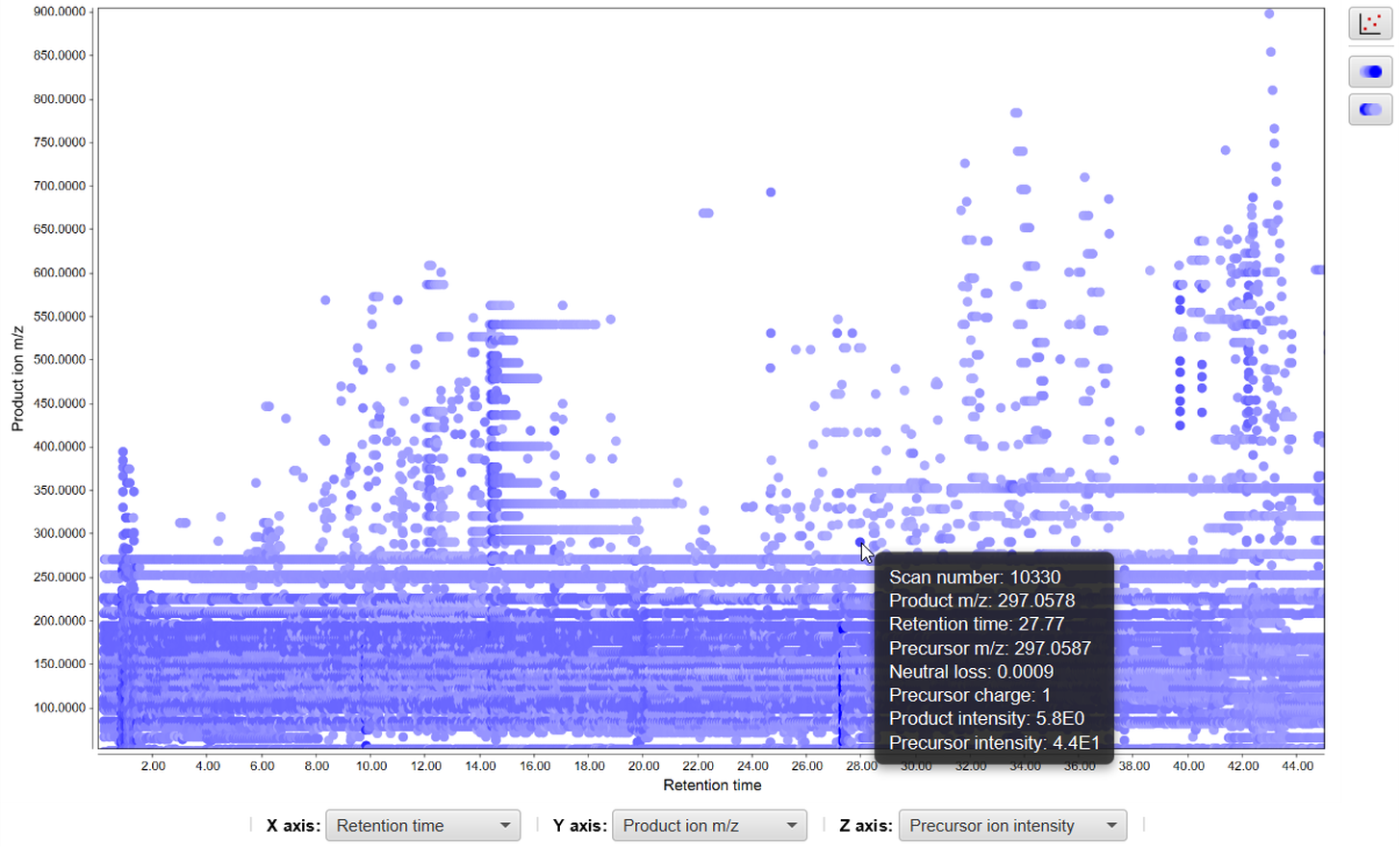Click the dark blue dot highlight icon

[1370, 71]
